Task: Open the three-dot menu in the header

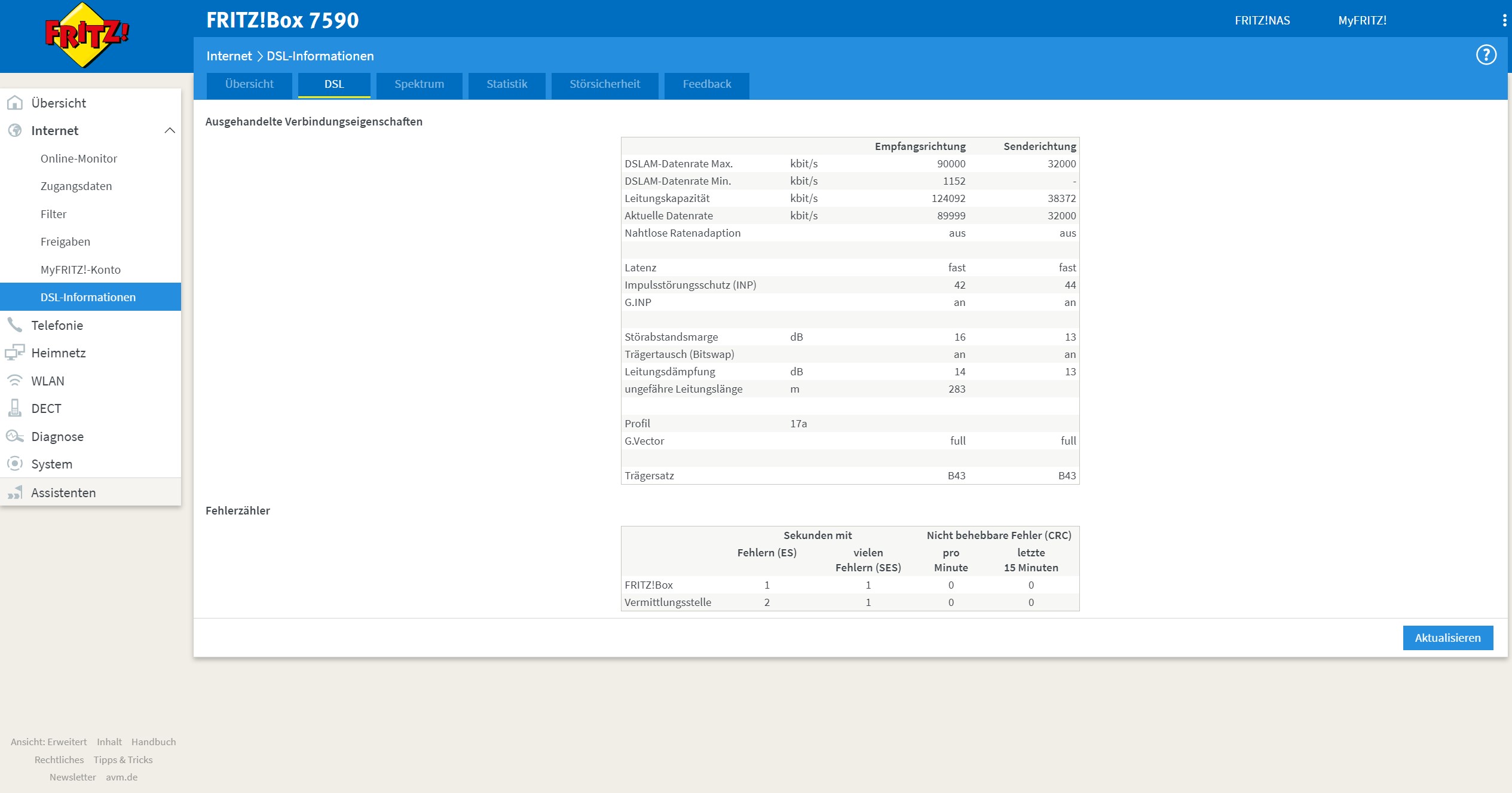Action: [x=1504, y=20]
